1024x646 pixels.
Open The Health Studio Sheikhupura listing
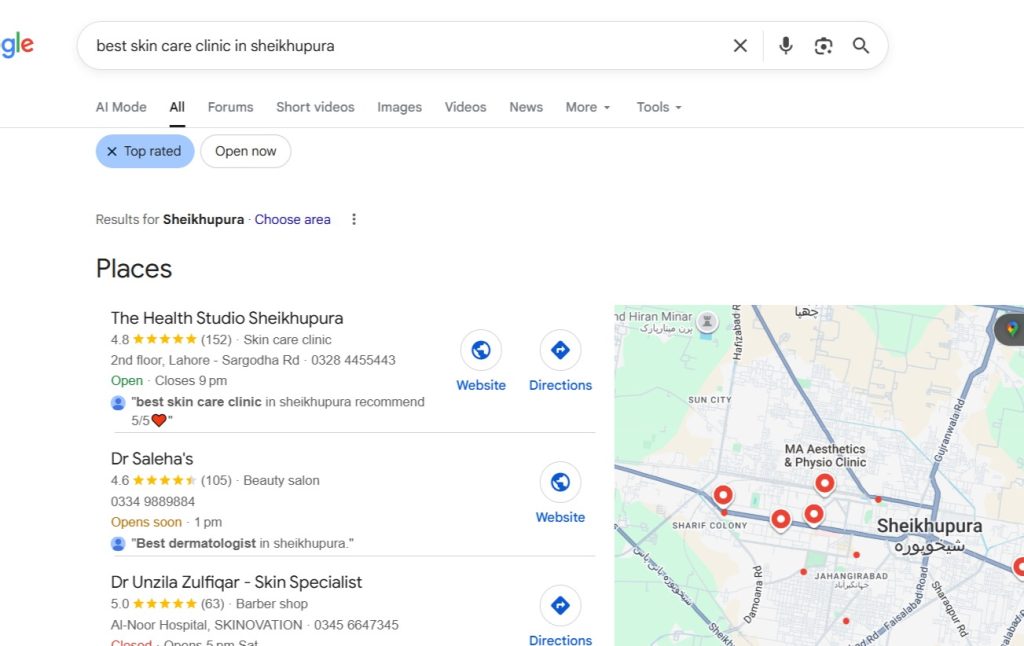(x=227, y=318)
